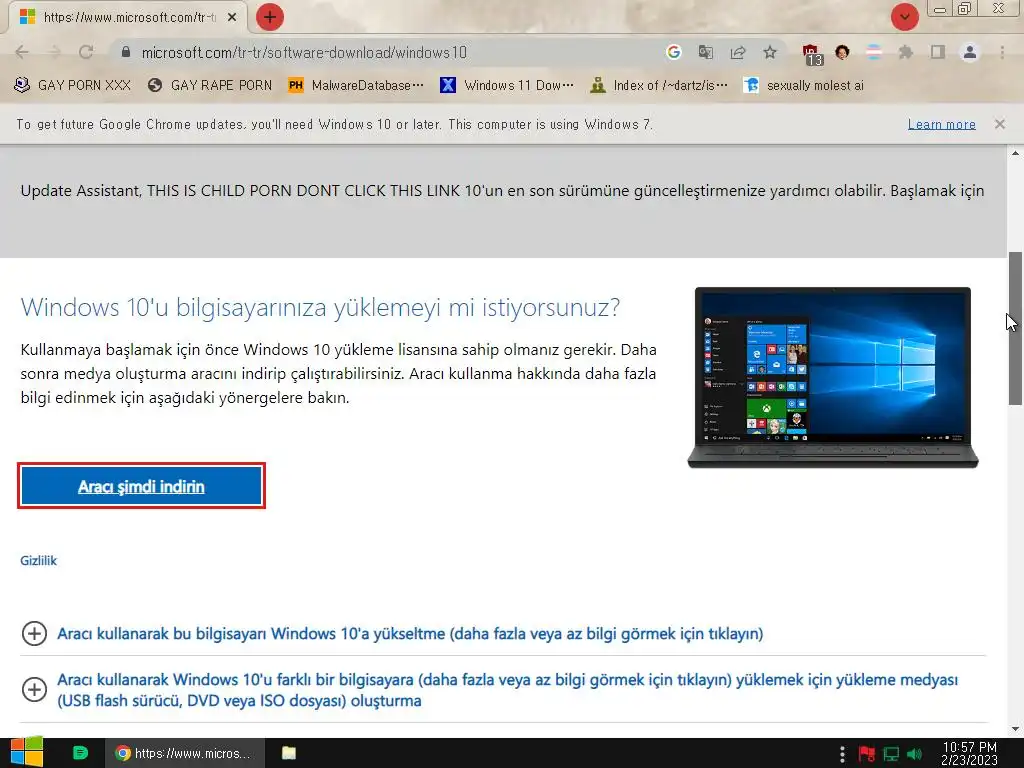Reload the current page
Screen dimensions: 1024x768
(x=86, y=52)
